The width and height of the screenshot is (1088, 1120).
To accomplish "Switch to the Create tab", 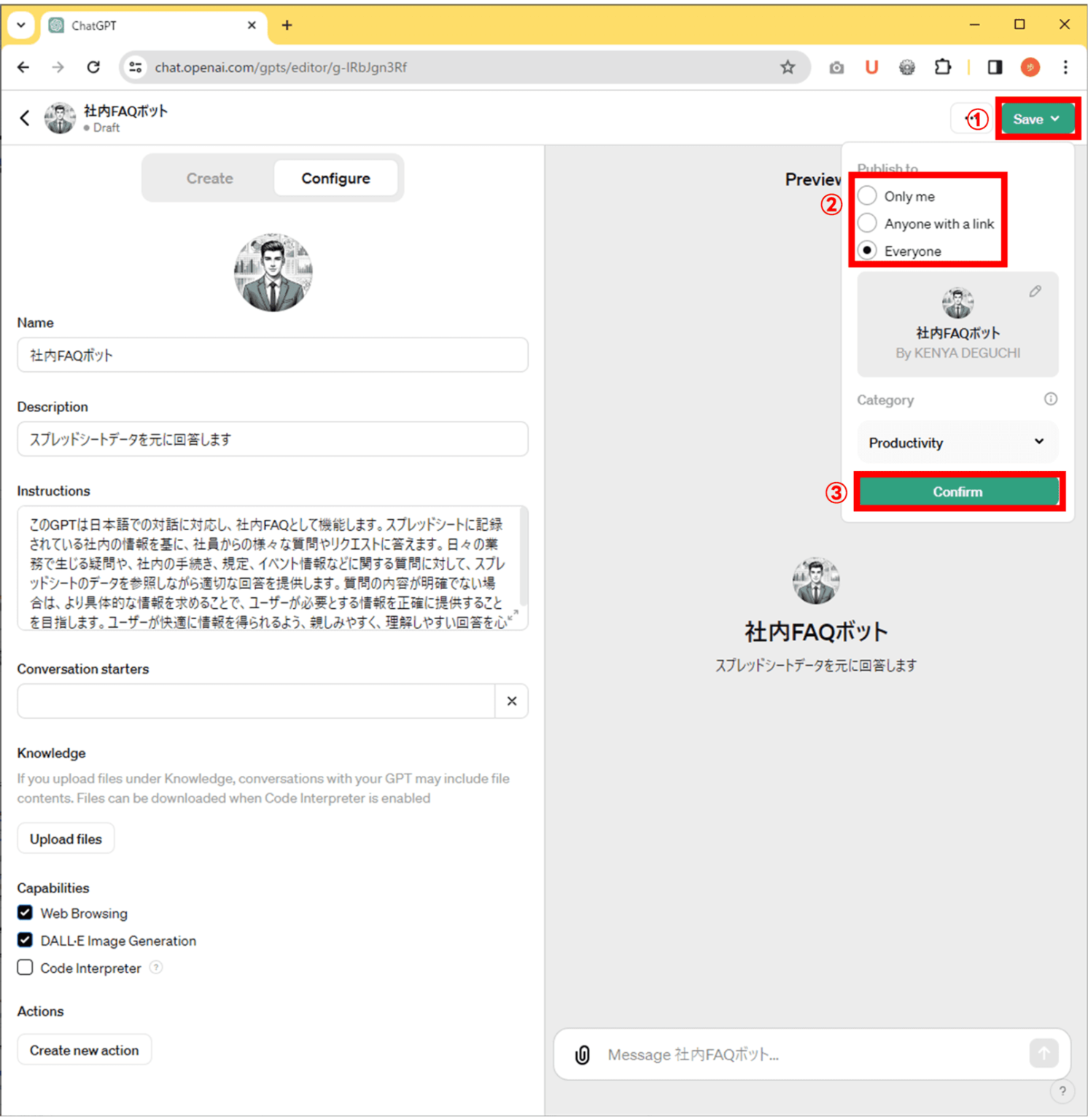I will click(x=209, y=177).
